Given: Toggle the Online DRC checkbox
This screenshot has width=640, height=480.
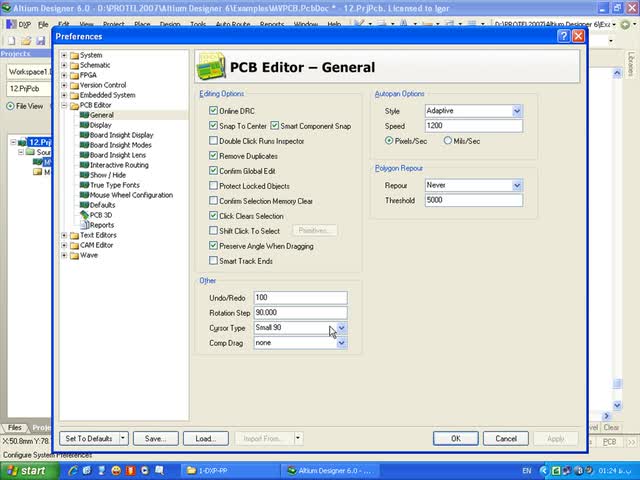Looking at the screenshot, I should tap(213, 111).
